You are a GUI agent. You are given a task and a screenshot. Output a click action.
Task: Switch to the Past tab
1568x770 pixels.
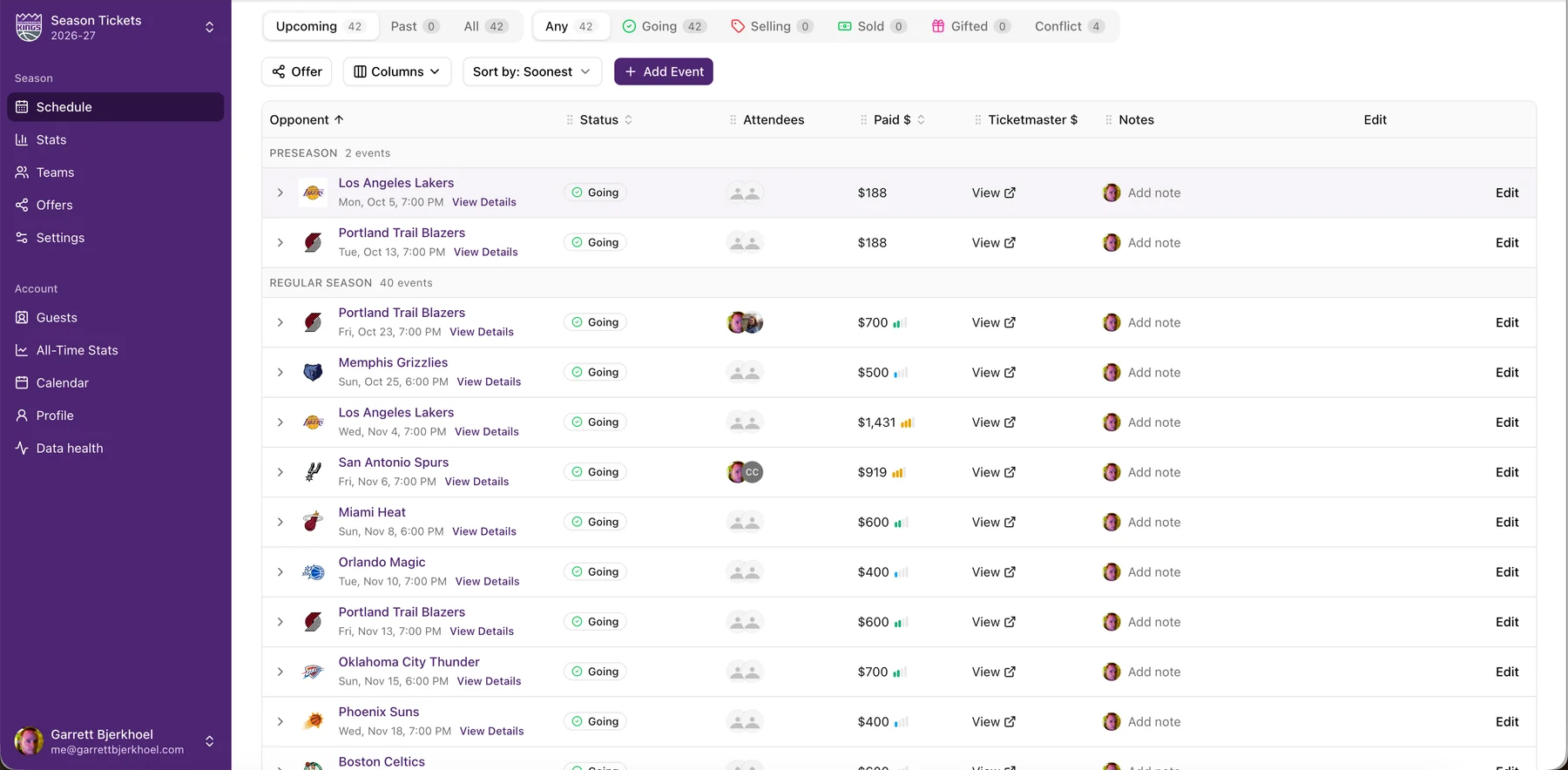coord(415,26)
